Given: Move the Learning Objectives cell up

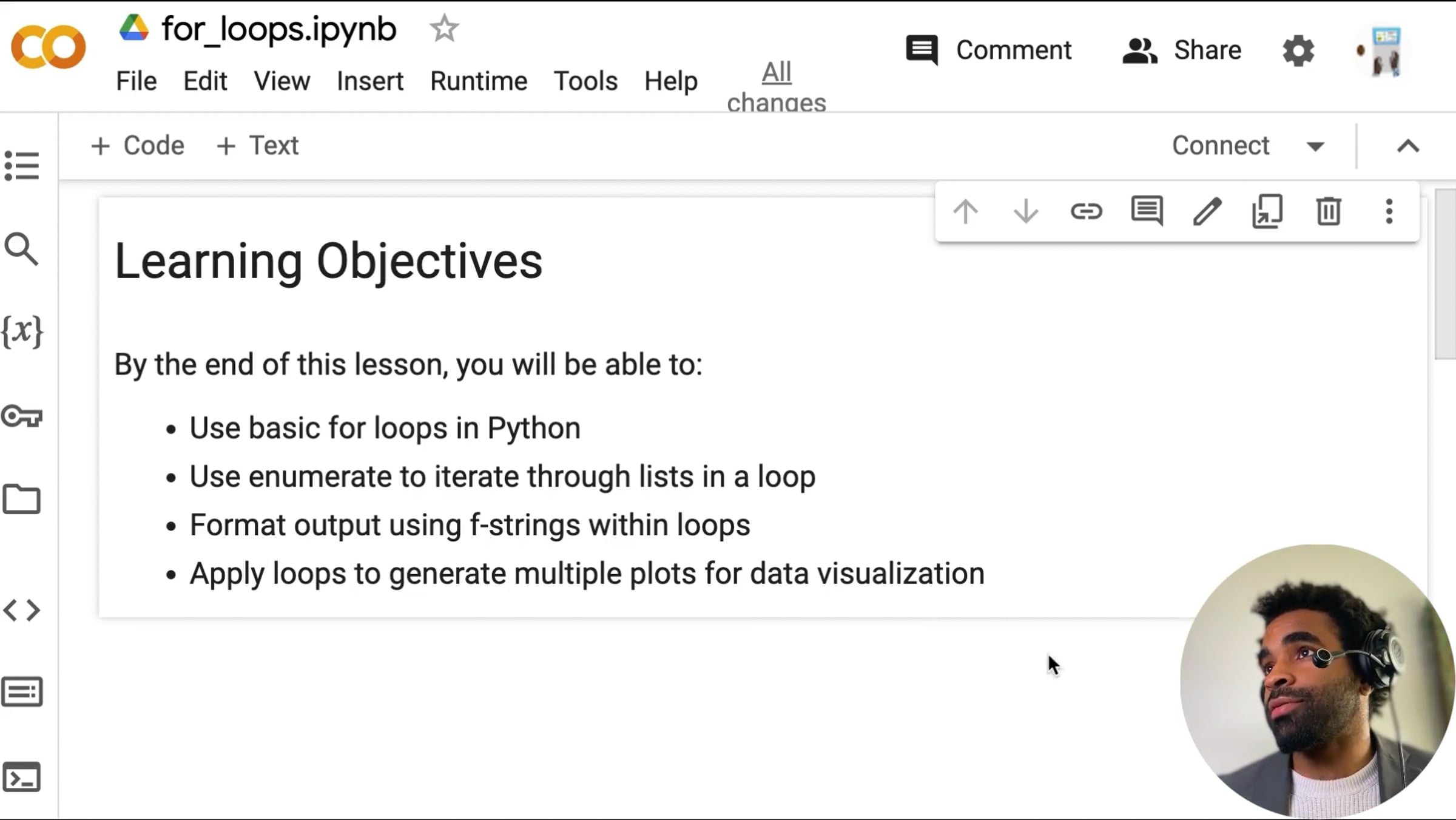Looking at the screenshot, I should (x=966, y=212).
